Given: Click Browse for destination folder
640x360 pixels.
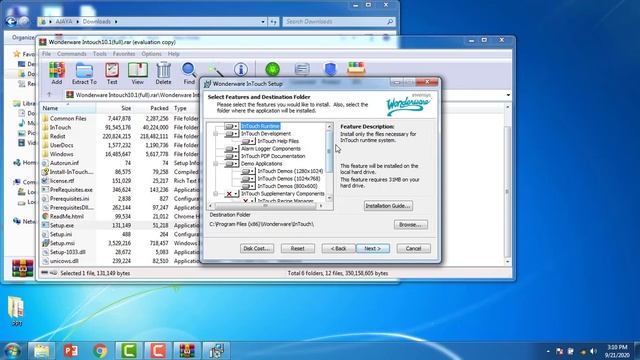Looking at the screenshot, I should tap(411, 224).
